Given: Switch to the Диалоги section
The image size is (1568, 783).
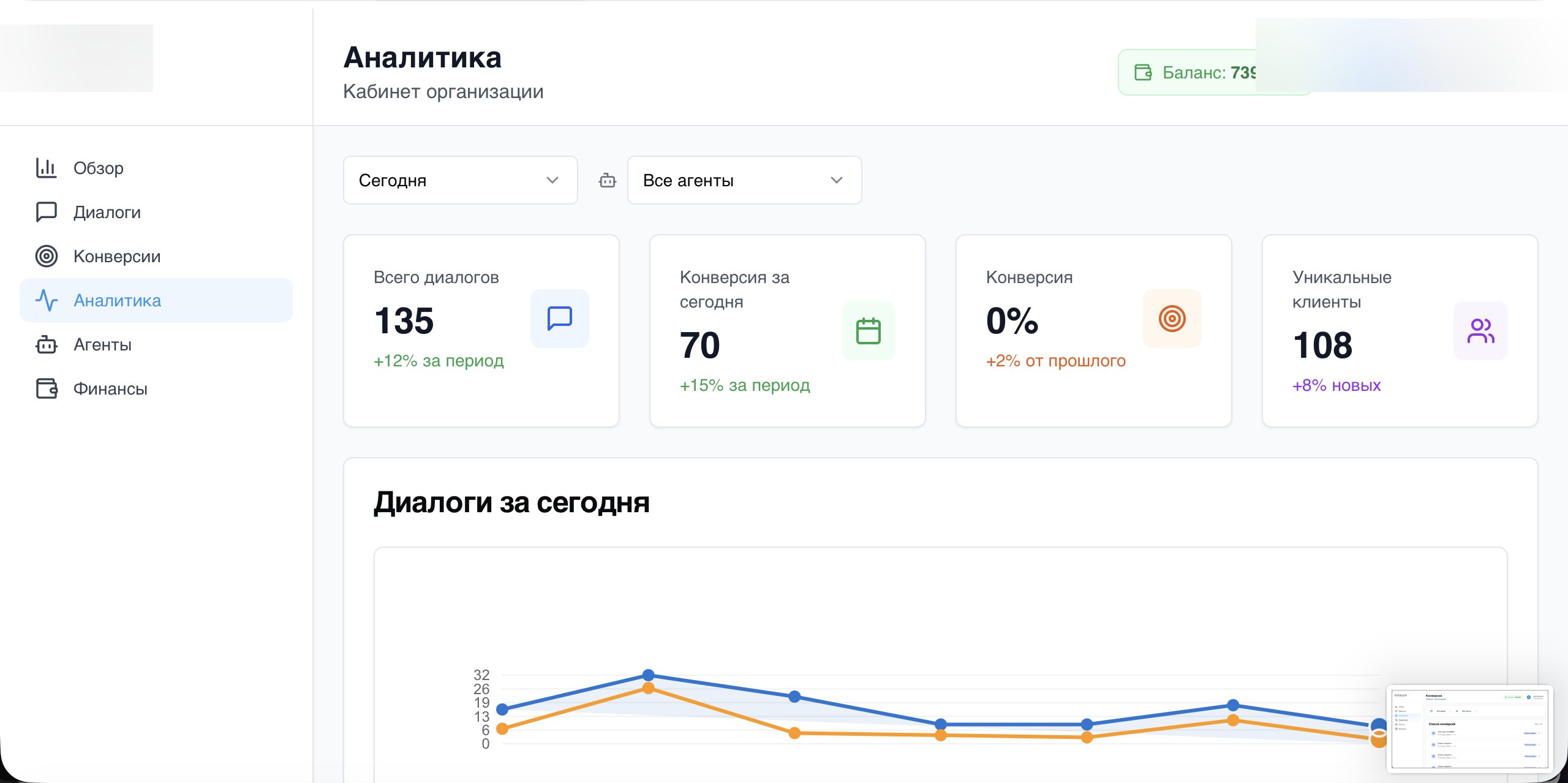Looking at the screenshot, I should tap(107, 211).
